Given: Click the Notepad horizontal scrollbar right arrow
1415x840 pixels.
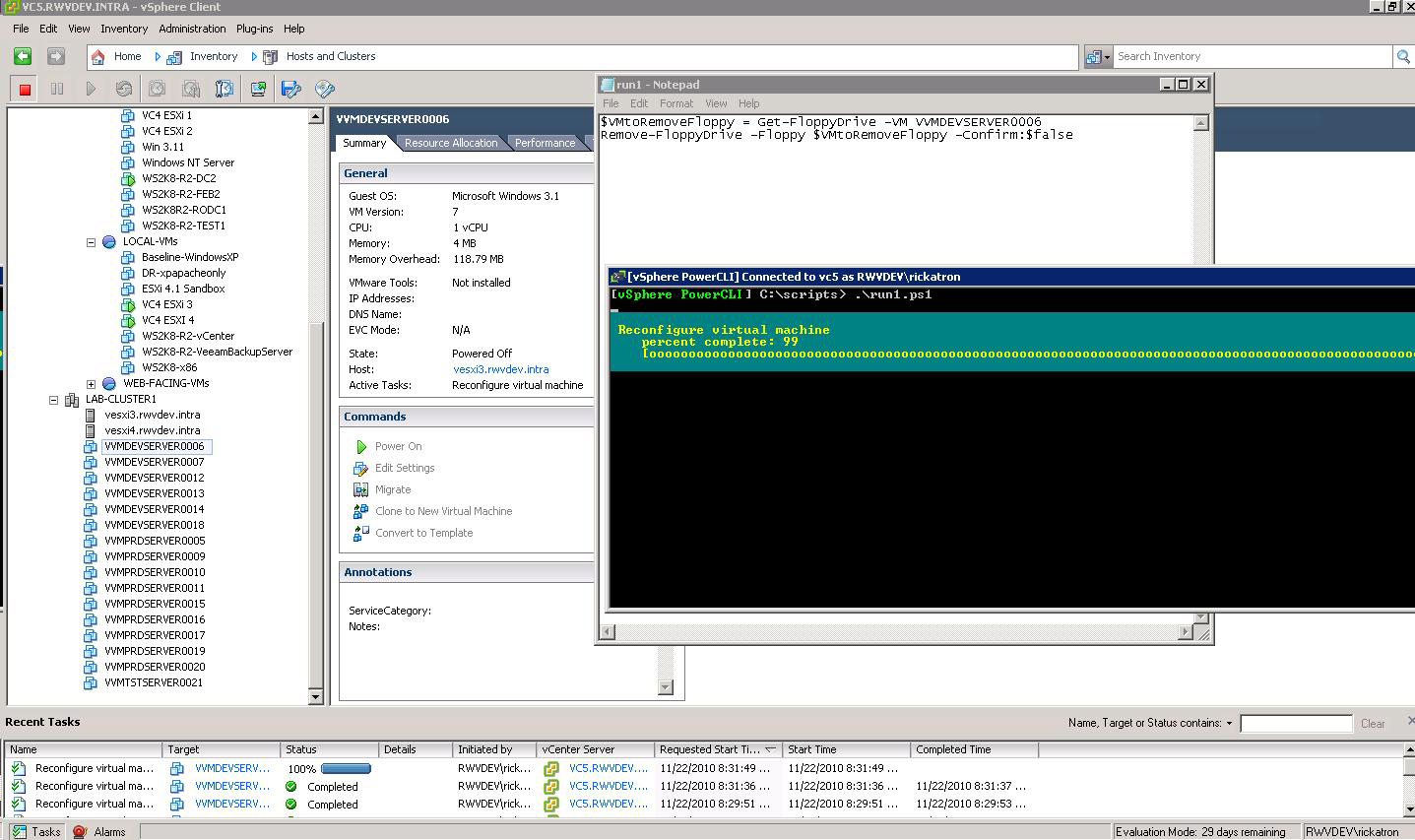Looking at the screenshot, I should tap(1186, 632).
